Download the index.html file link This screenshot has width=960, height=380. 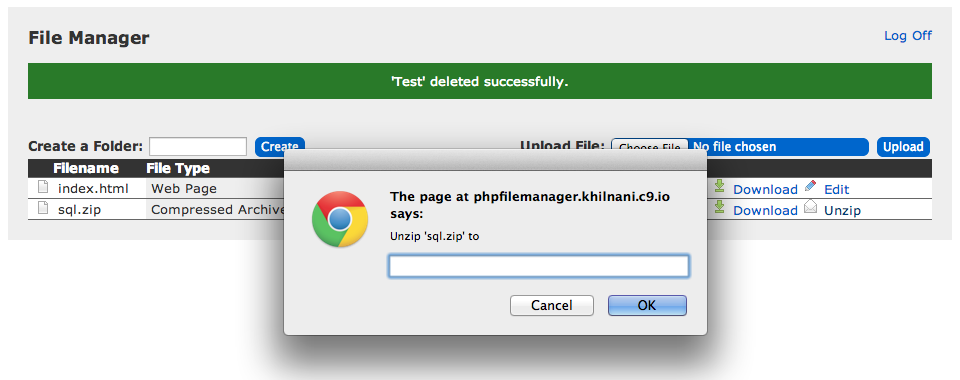click(x=765, y=190)
